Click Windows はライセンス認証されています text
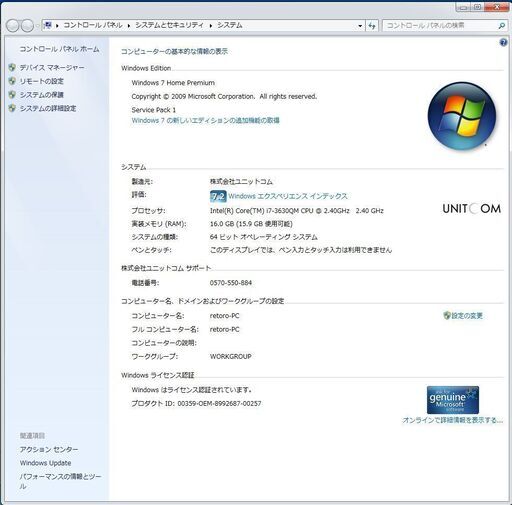Viewport: 512px width, 505px height. coord(192,390)
